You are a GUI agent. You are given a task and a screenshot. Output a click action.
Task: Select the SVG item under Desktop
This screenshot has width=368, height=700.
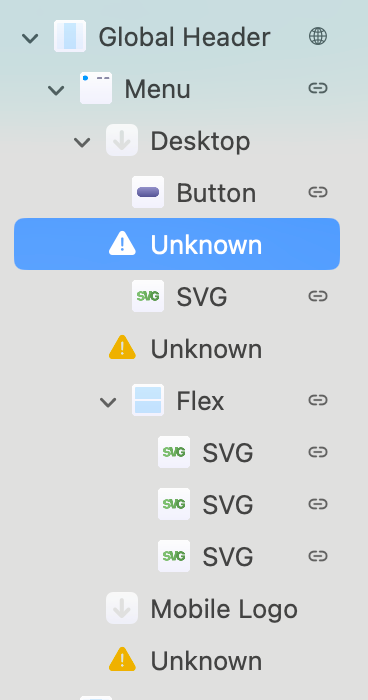pos(177,296)
